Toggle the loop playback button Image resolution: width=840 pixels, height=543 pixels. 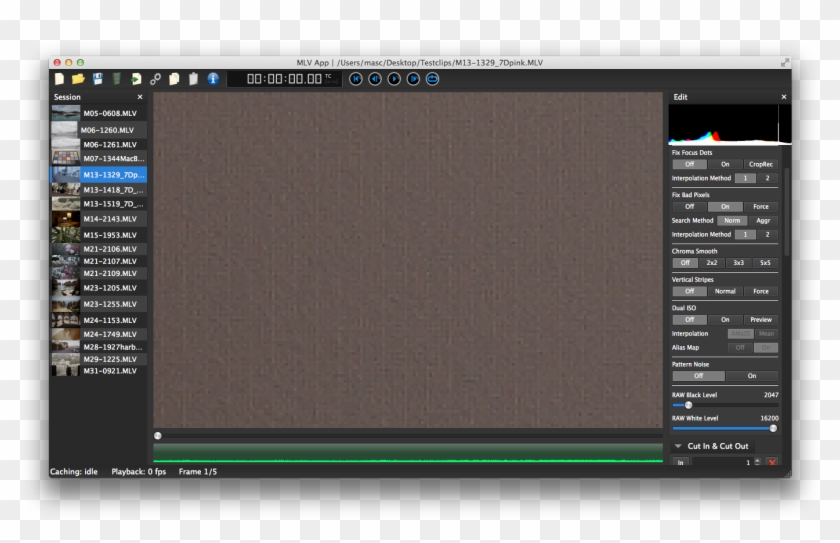432,78
